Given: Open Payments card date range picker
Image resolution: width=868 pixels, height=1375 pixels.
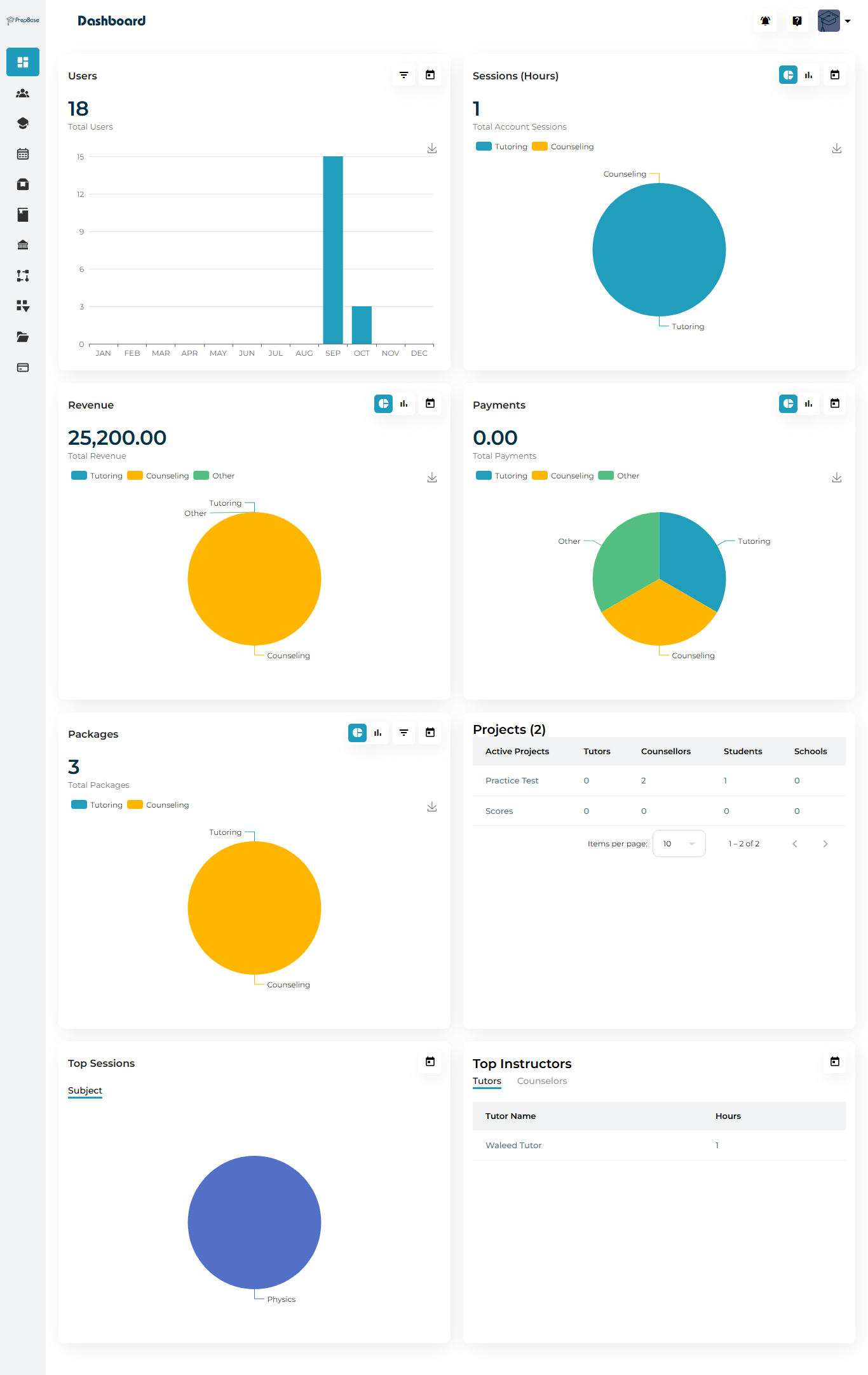Looking at the screenshot, I should click(835, 404).
